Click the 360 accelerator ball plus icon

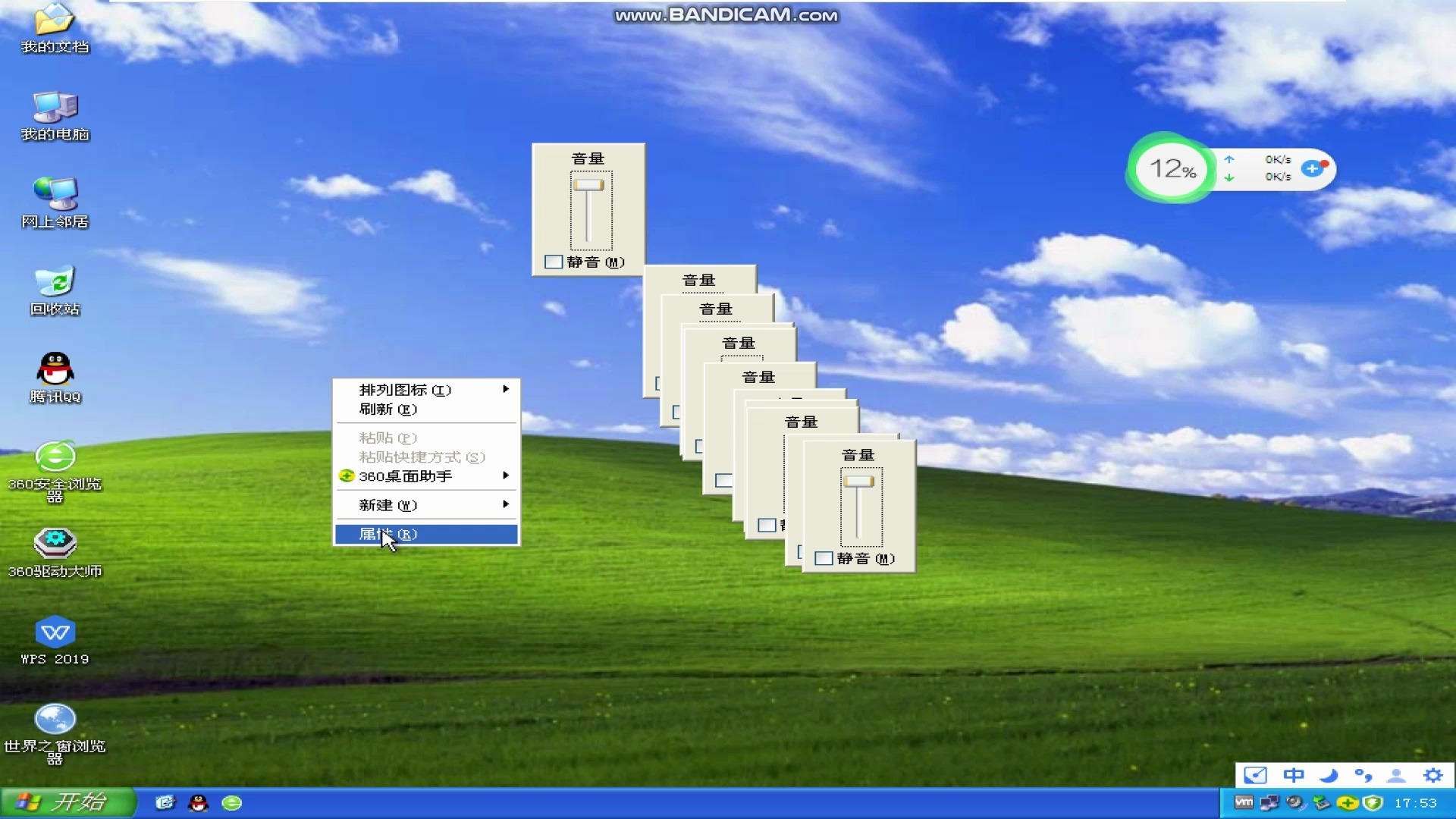1313,168
